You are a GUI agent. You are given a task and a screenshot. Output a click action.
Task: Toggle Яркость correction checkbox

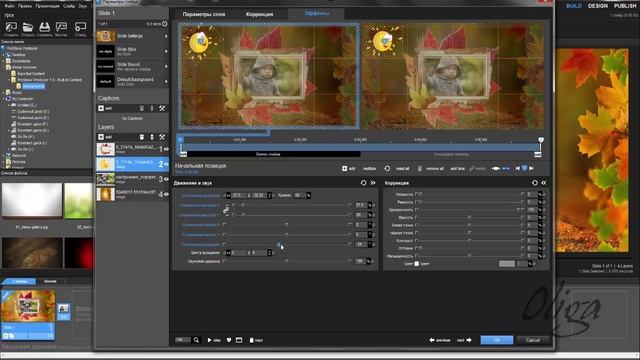[x=416, y=217]
